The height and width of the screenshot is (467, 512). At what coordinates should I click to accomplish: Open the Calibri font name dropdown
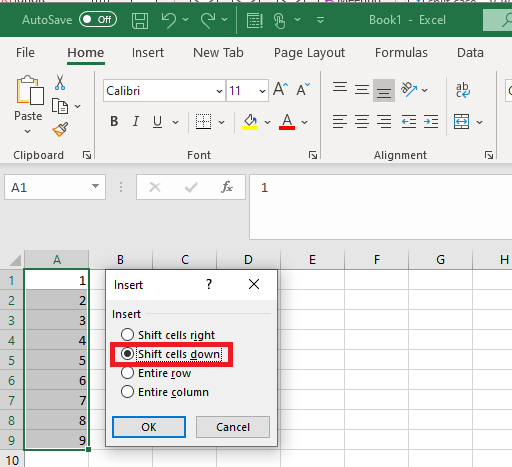click(x=219, y=91)
